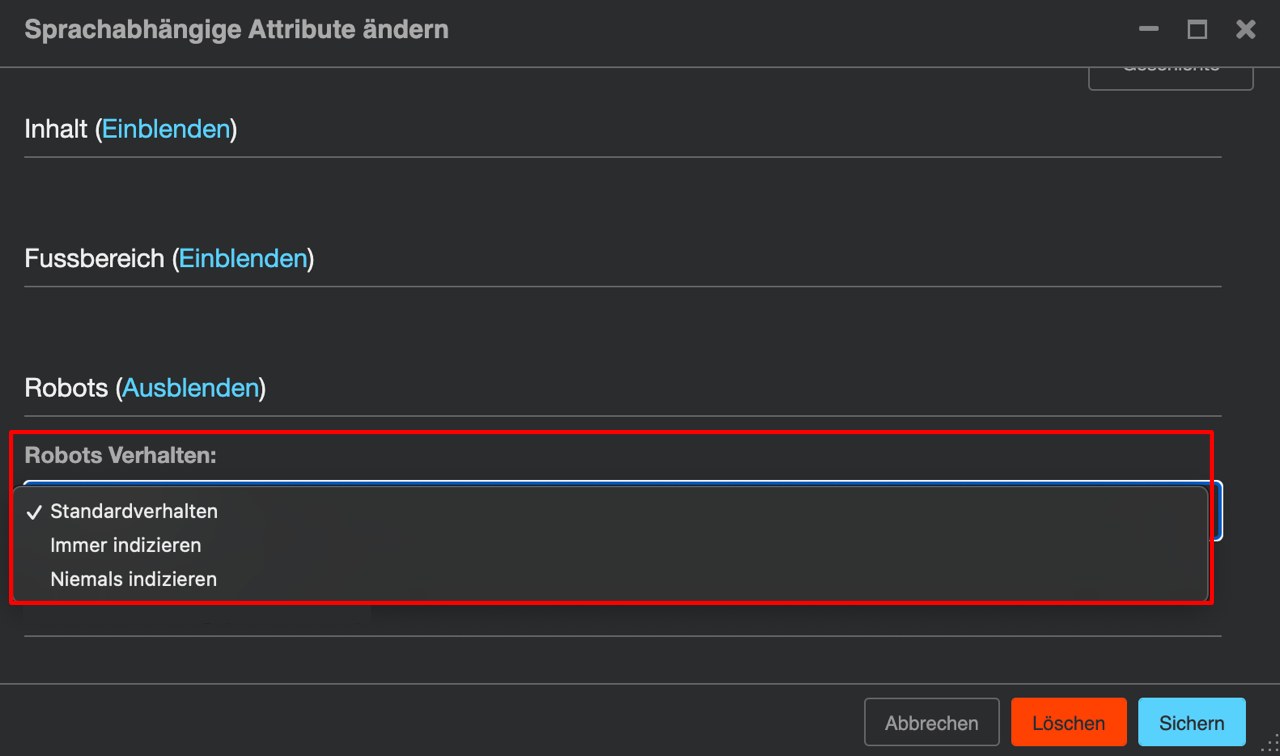This screenshot has height=756, width=1280.
Task: Click the dialog title Sprachabhängige Attribute ändern
Action: pos(236,30)
